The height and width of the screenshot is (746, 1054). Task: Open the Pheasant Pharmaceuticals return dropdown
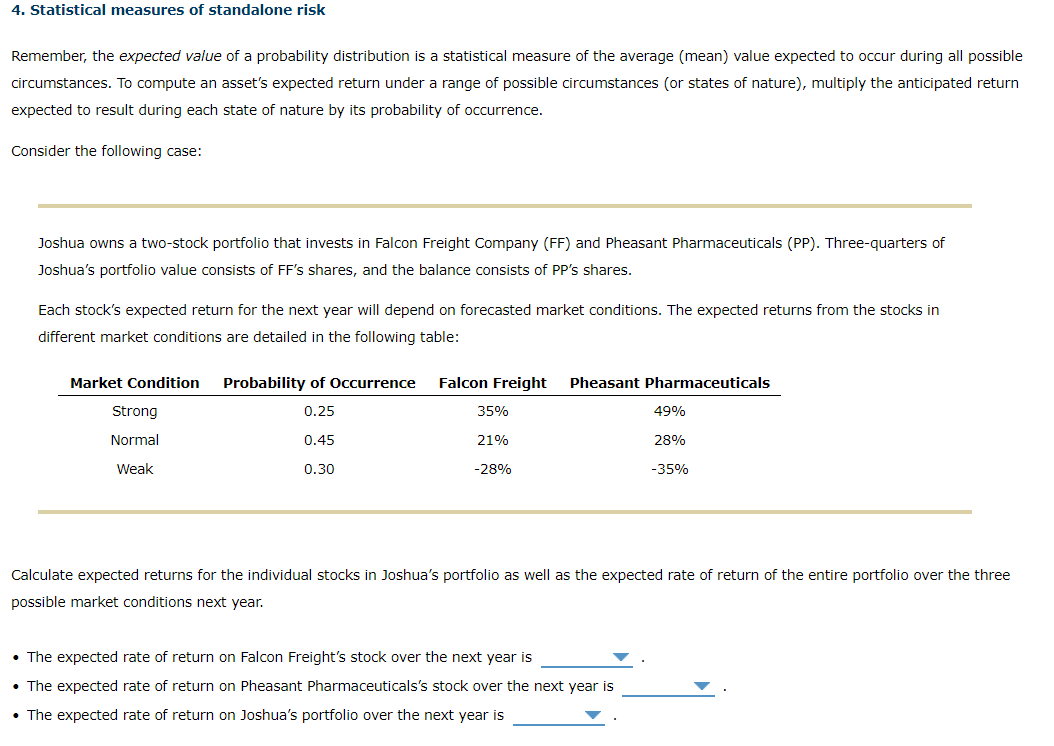(x=702, y=687)
